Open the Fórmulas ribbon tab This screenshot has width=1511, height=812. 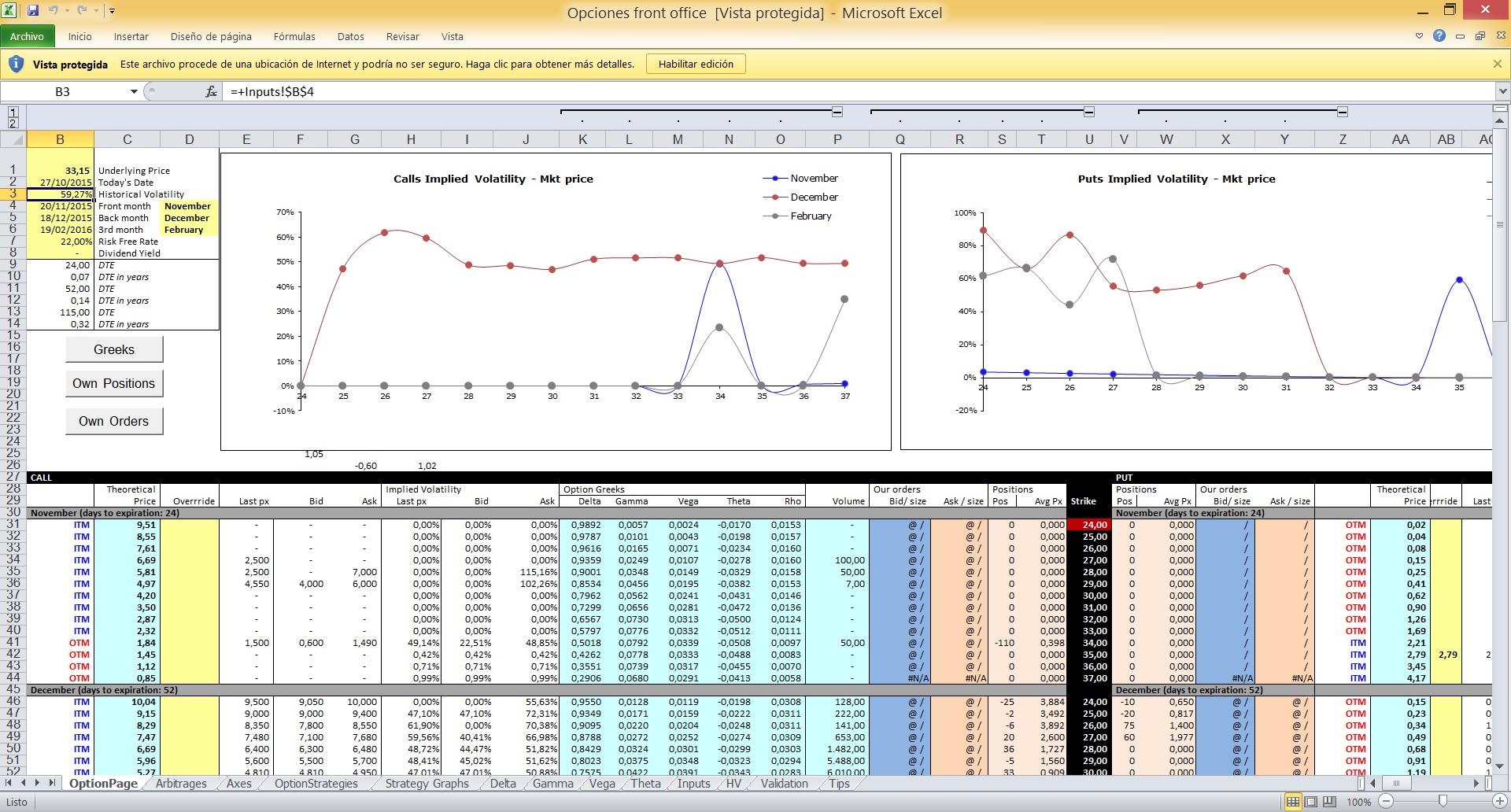pos(294,37)
